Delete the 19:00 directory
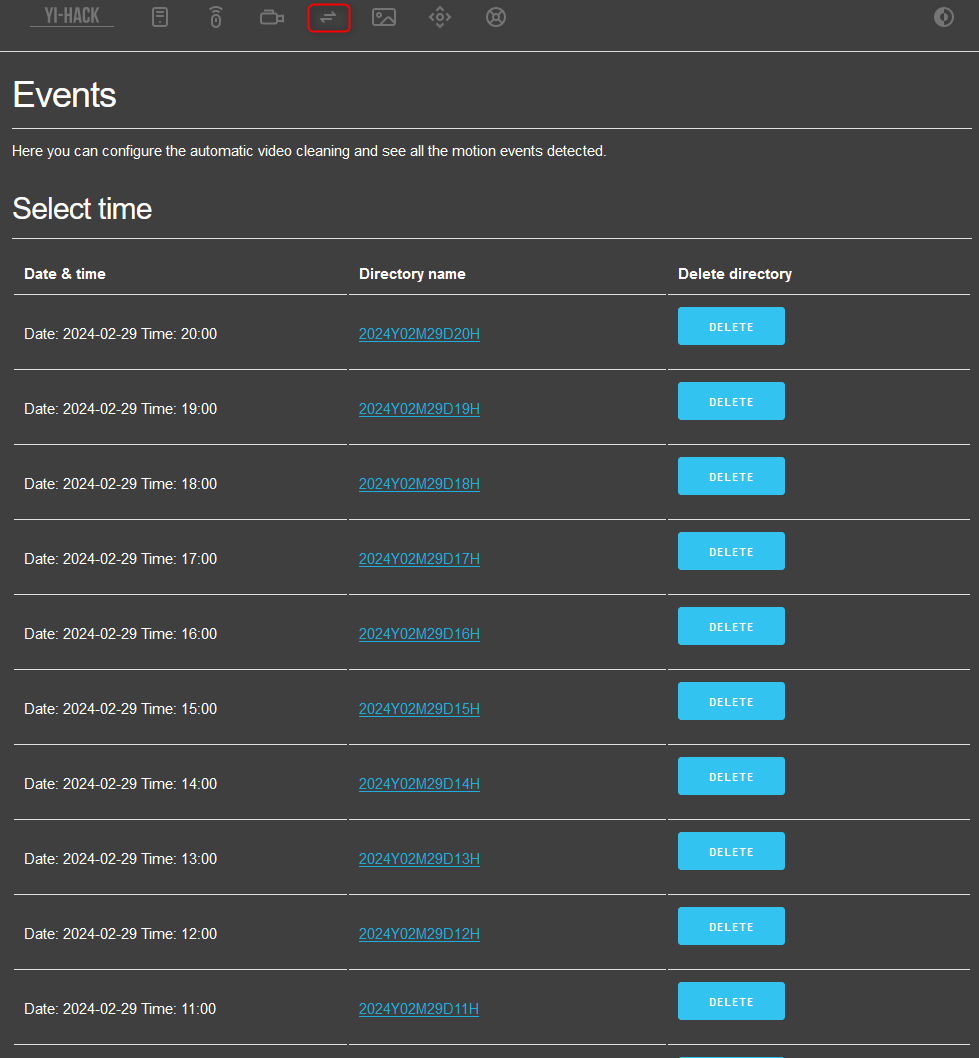 731,401
